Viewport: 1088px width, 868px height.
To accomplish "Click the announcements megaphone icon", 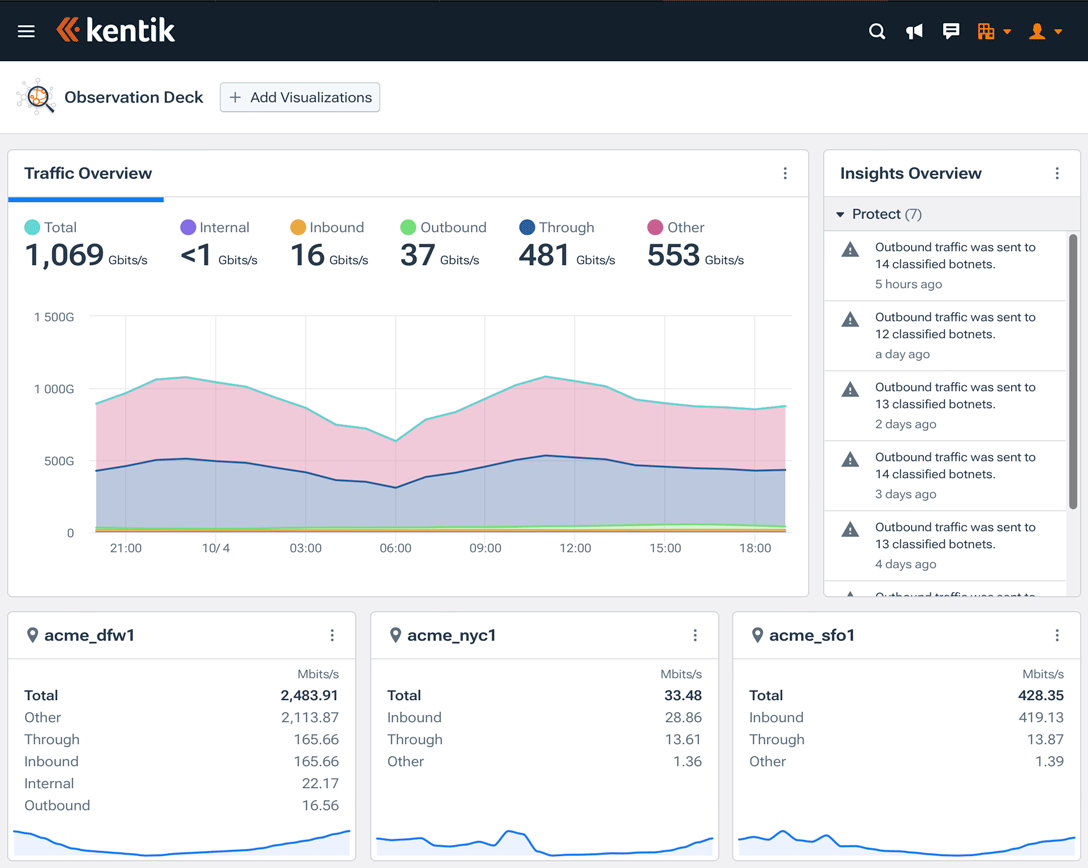I will click(914, 31).
